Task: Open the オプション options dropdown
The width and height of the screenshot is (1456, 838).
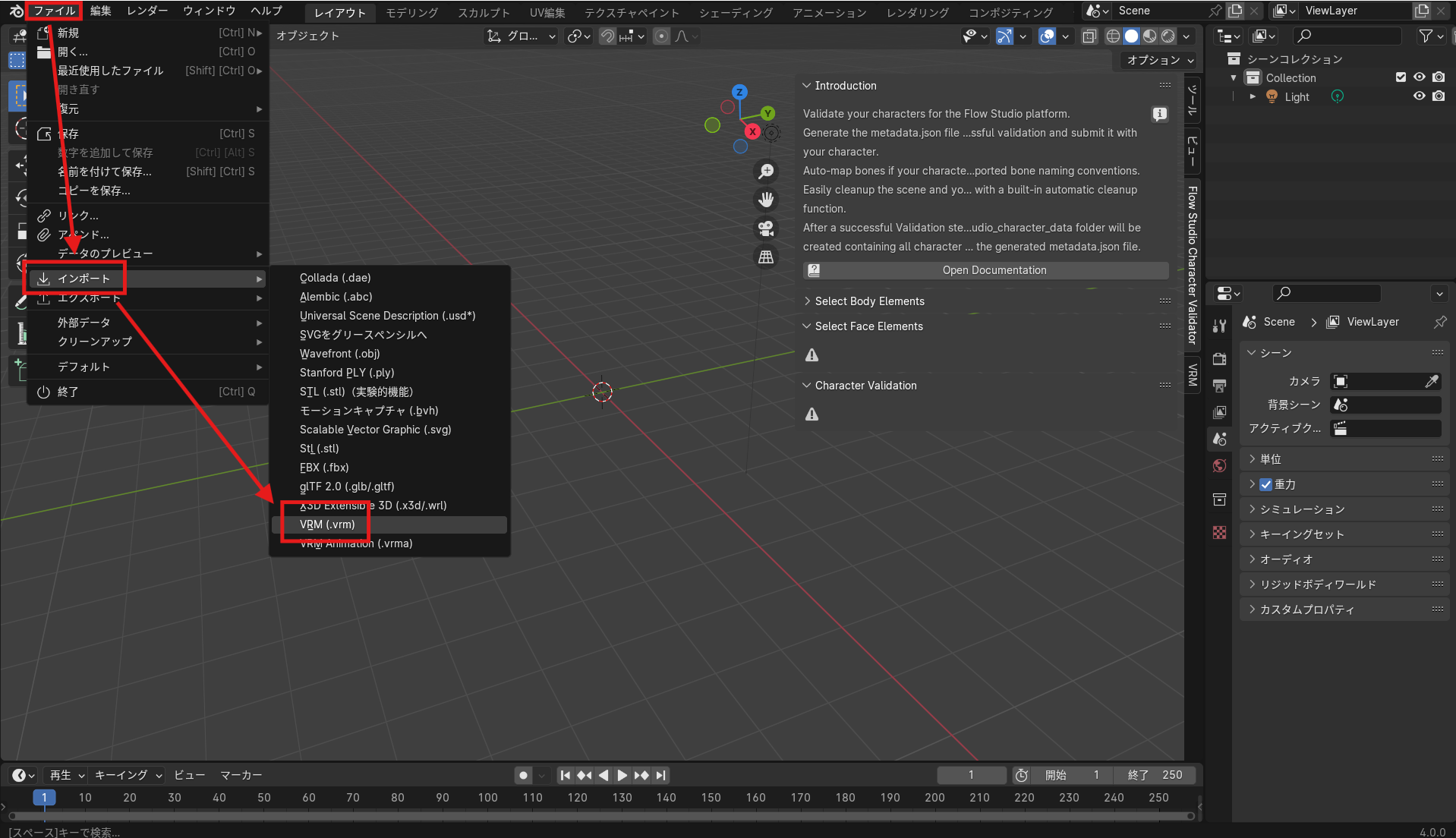Action: (x=1159, y=60)
